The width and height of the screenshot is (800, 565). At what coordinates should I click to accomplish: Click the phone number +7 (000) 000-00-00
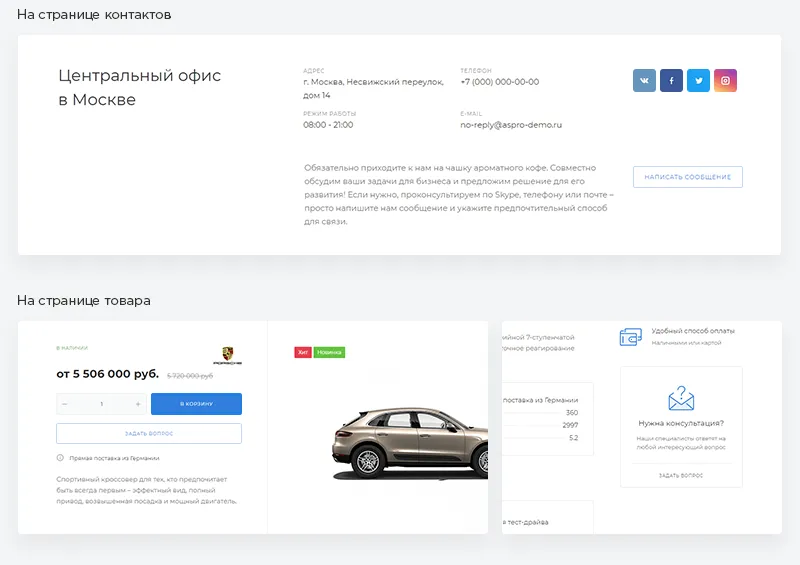[499, 82]
